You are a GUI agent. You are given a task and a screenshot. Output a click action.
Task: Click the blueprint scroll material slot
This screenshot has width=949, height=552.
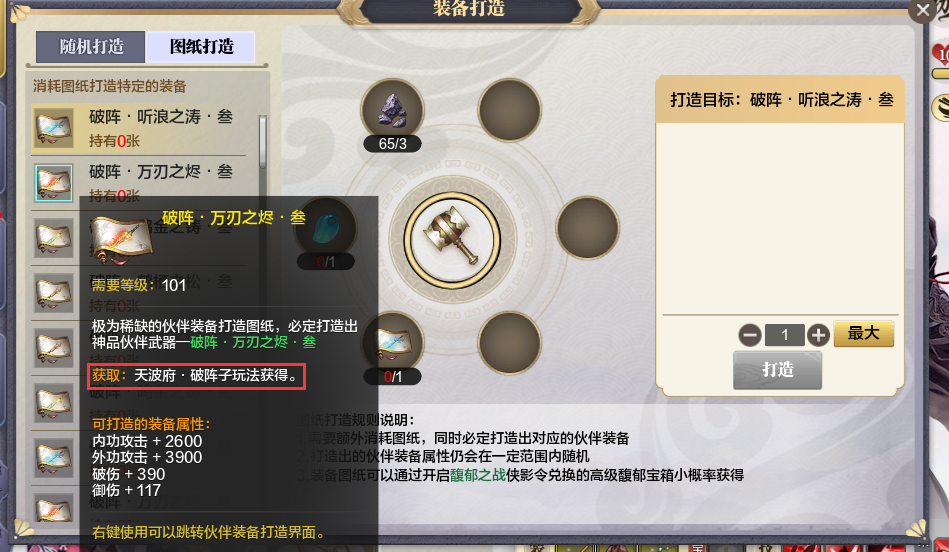(392, 343)
